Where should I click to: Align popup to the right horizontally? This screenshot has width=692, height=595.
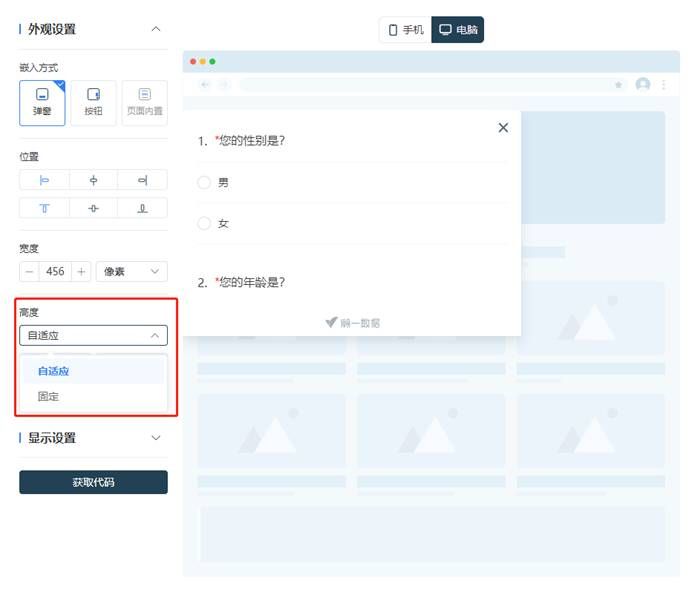tap(143, 180)
